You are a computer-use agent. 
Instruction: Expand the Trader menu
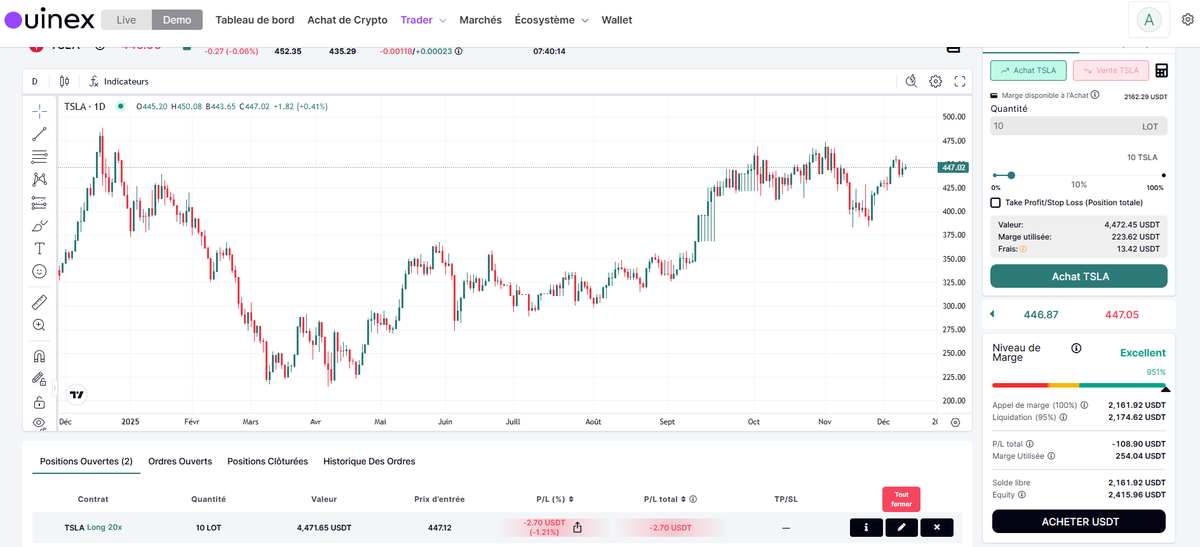[423, 20]
